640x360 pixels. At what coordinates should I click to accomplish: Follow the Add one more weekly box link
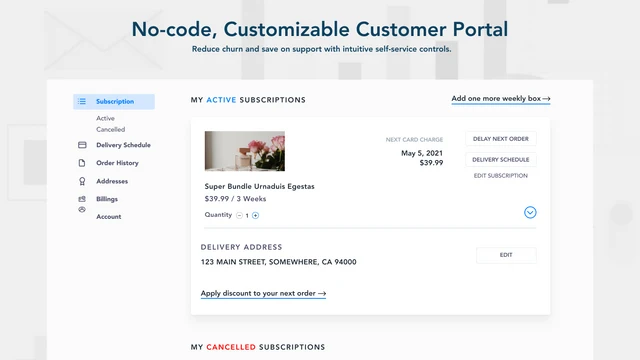click(501, 99)
